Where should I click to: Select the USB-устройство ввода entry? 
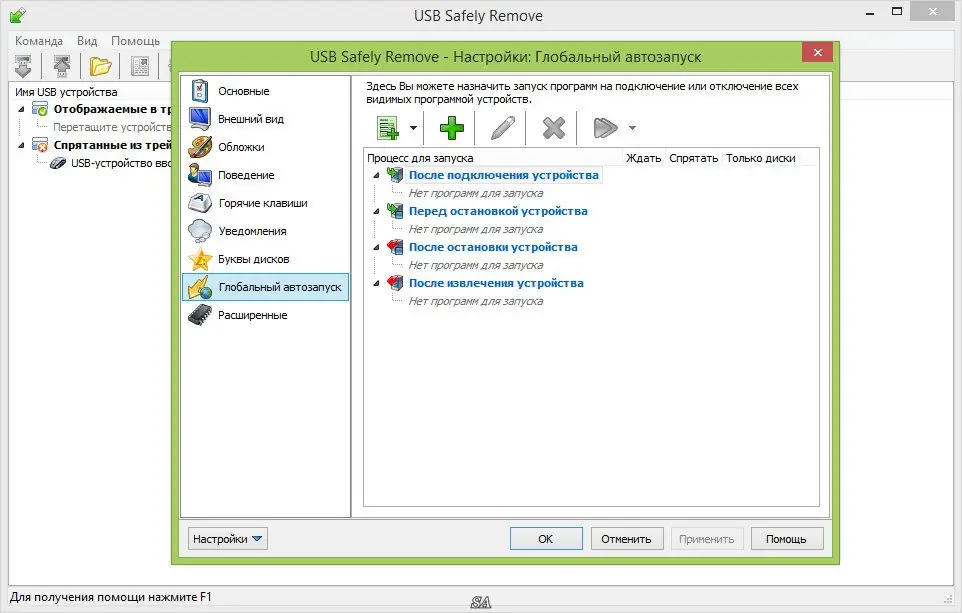pos(121,163)
